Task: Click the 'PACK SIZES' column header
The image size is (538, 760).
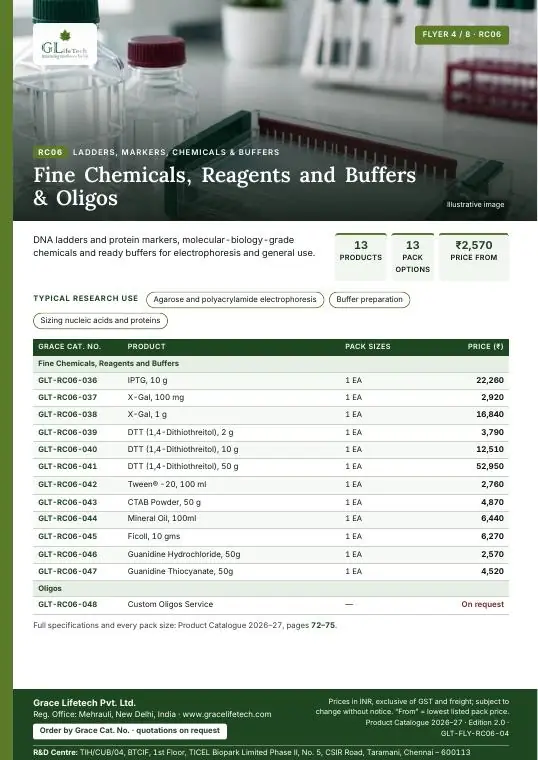Action: tap(367, 347)
